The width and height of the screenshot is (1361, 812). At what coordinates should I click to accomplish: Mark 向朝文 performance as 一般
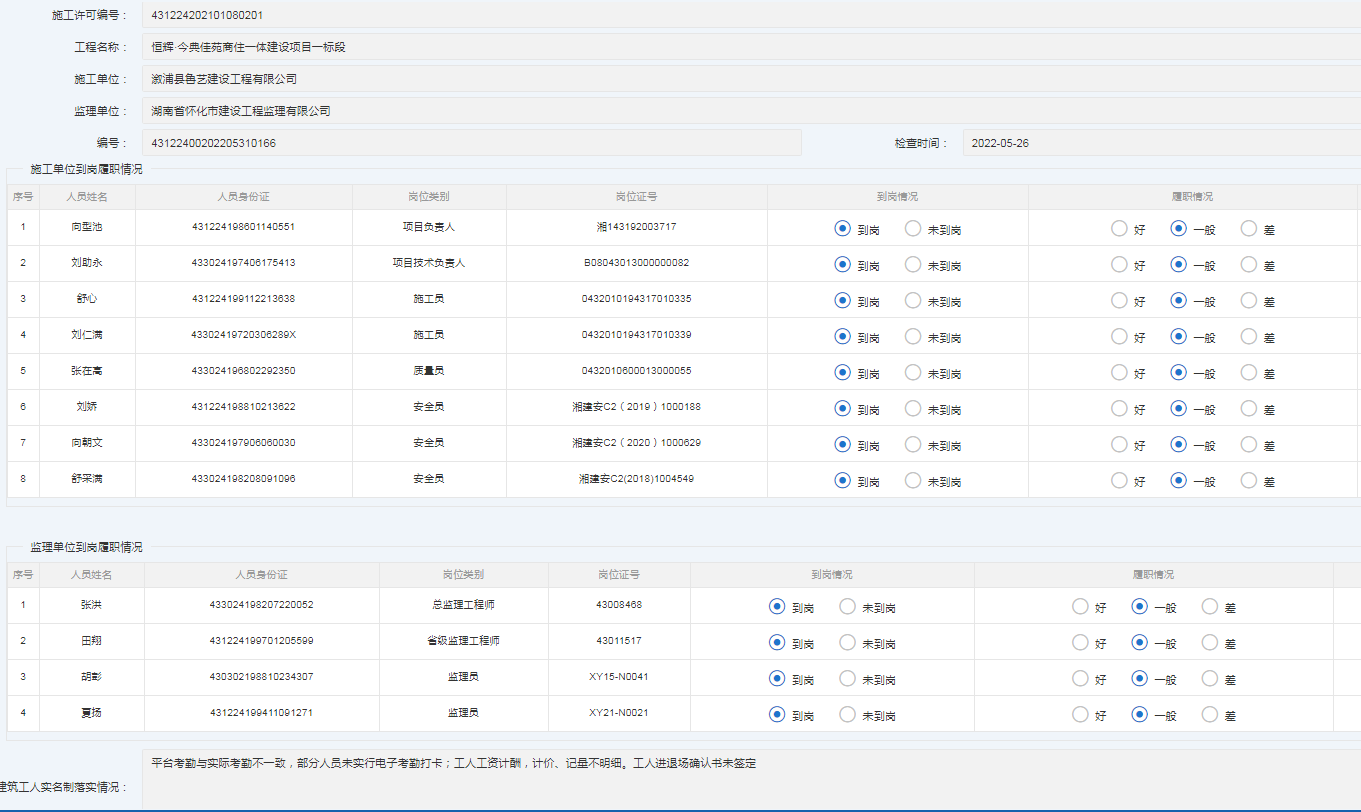pos(1179,444)
